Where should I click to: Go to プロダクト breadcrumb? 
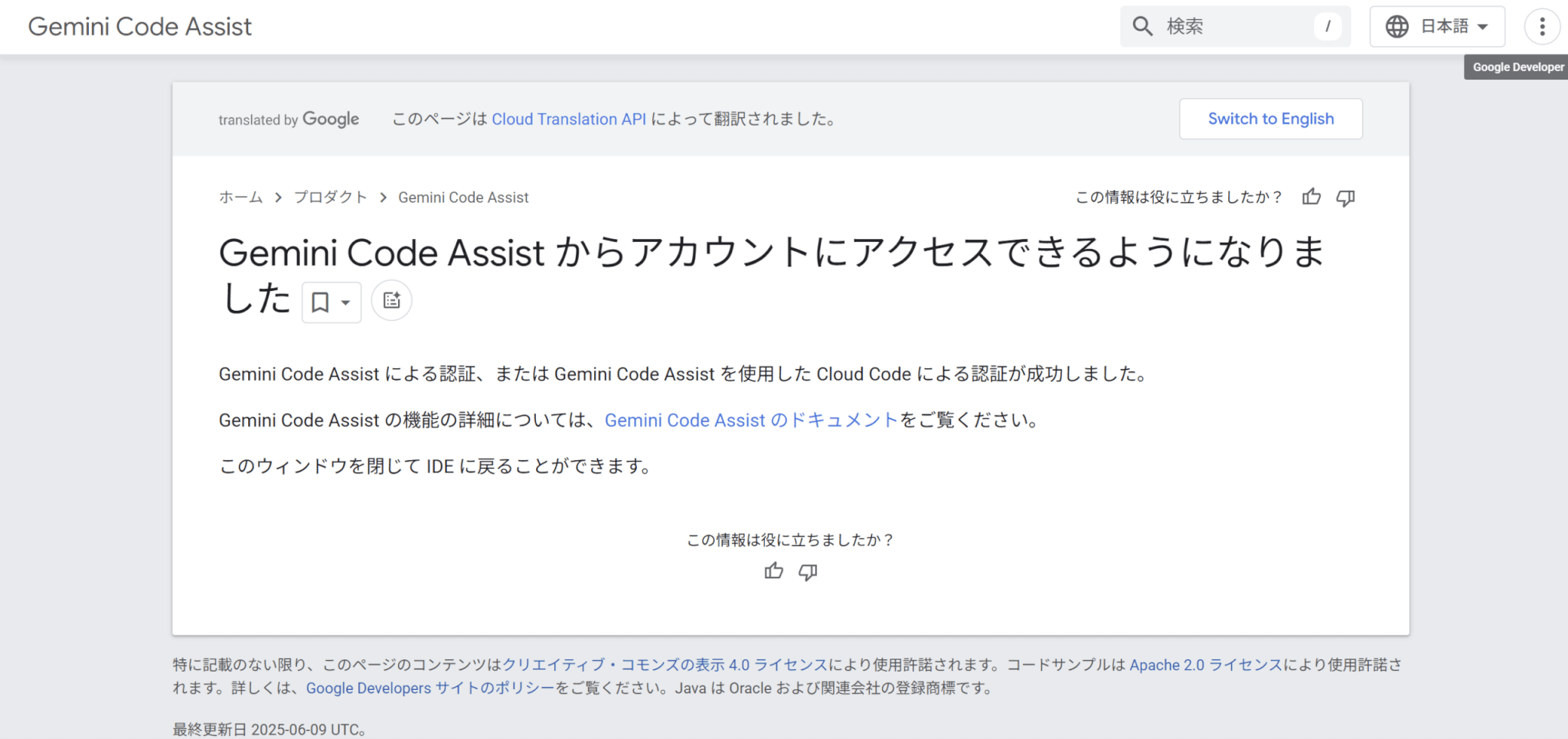[x=331, y=197]
